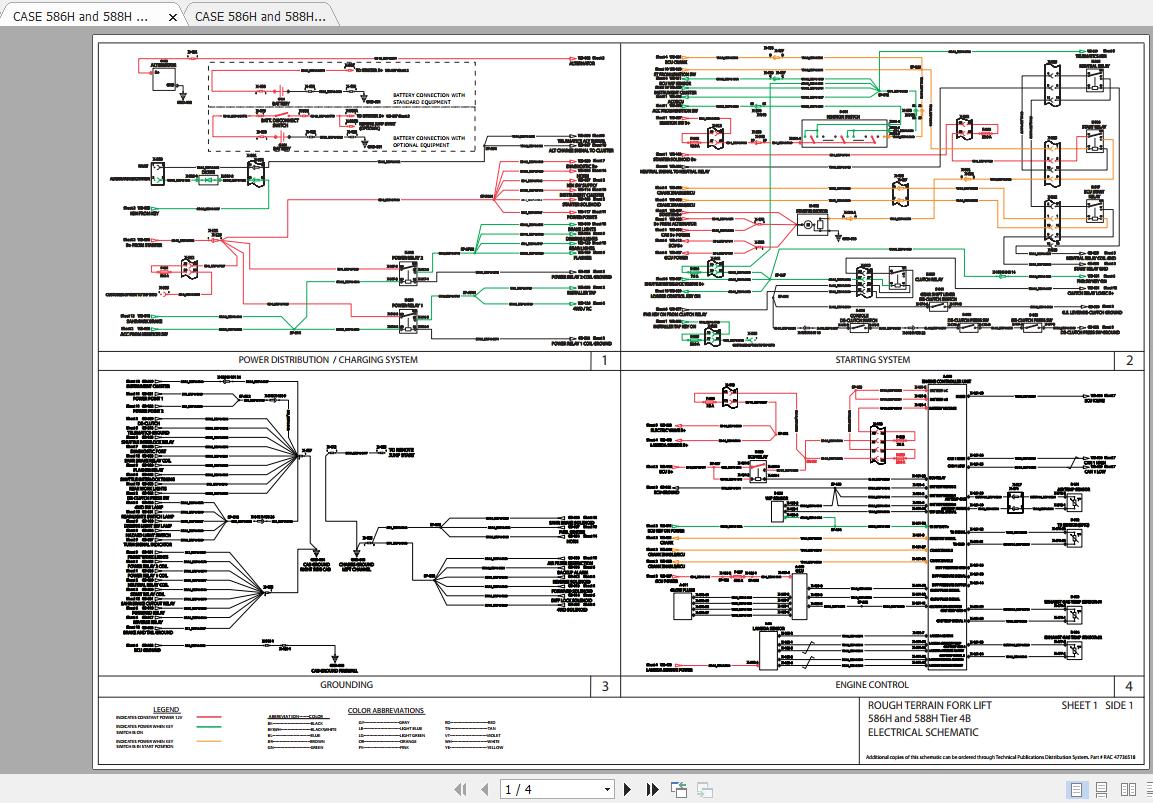The height and width of the screenshot is (803, 1153).
Task: Go to the first page
Action: tap(461, 789)
